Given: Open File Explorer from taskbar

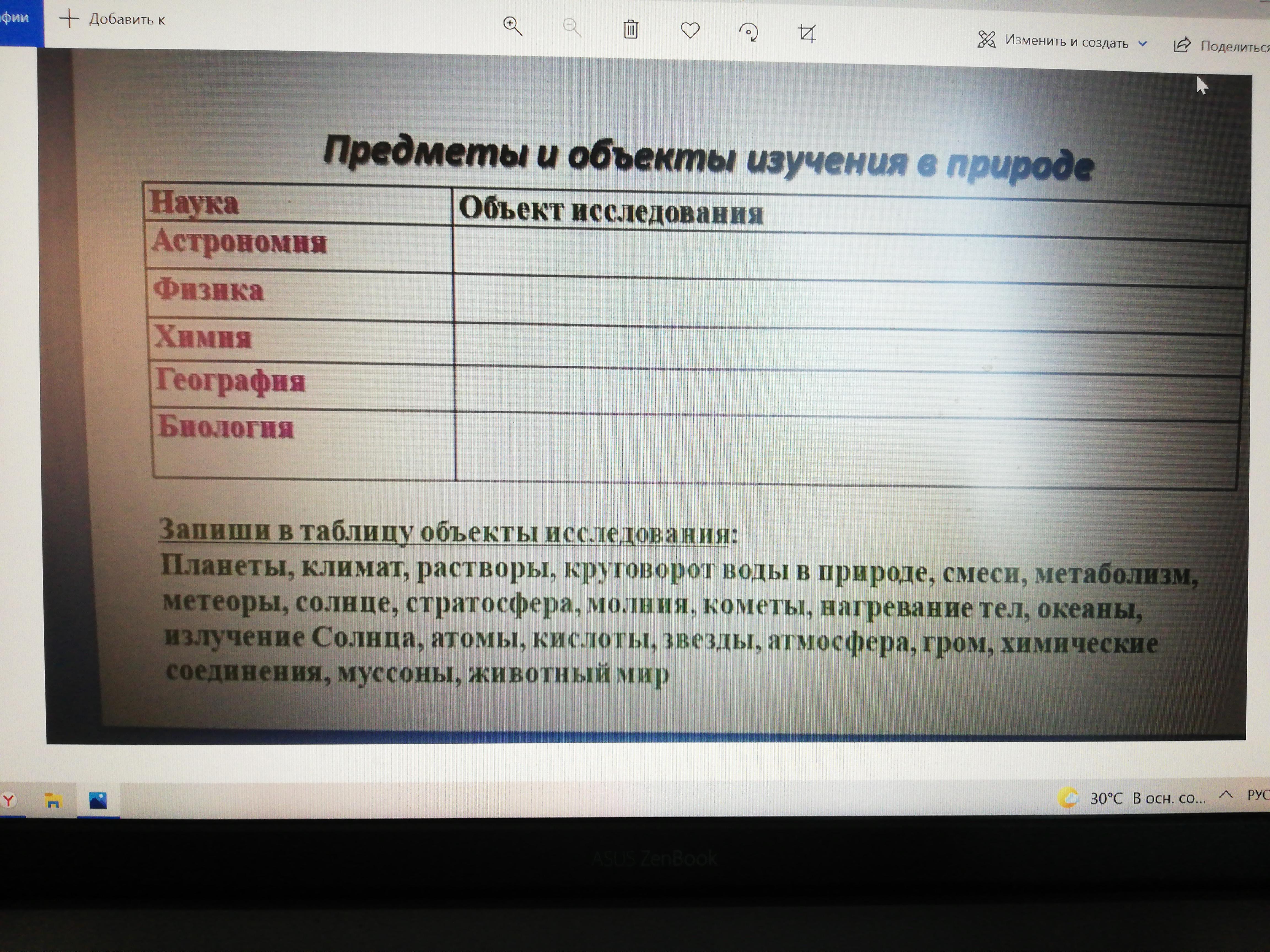Looking at the screenshot, I should click(53, 800).
